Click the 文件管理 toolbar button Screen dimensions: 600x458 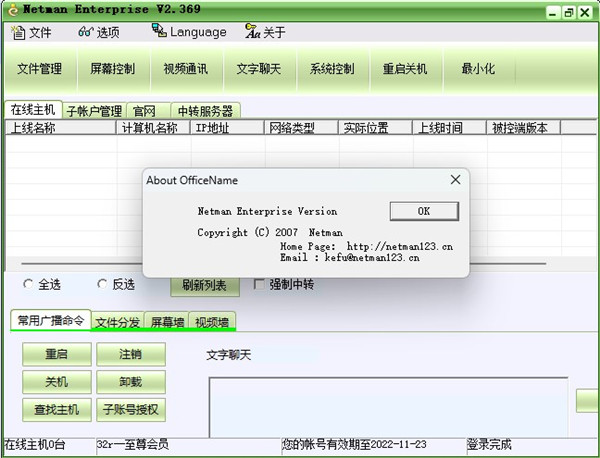(40, 69)
